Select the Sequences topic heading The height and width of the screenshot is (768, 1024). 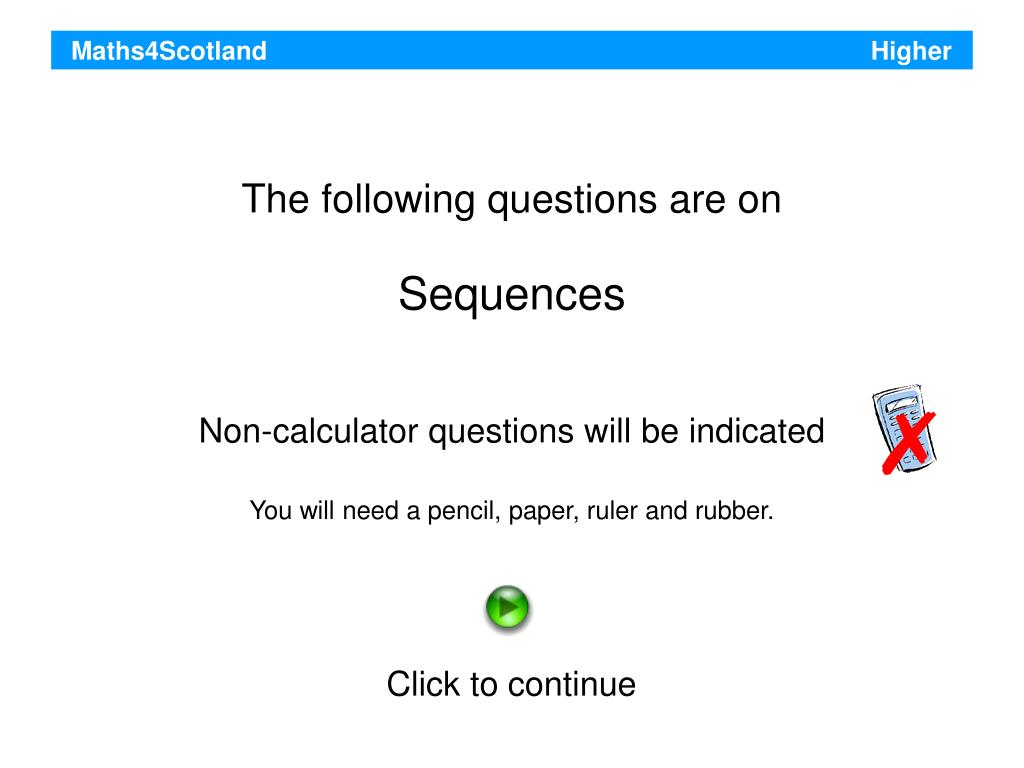click(511, 295)
